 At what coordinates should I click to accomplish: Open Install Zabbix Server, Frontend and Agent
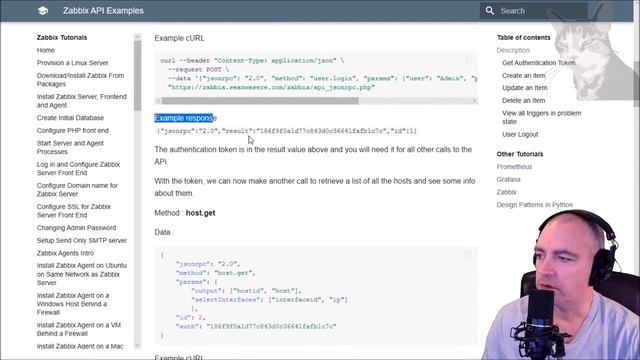coord(82,101)
